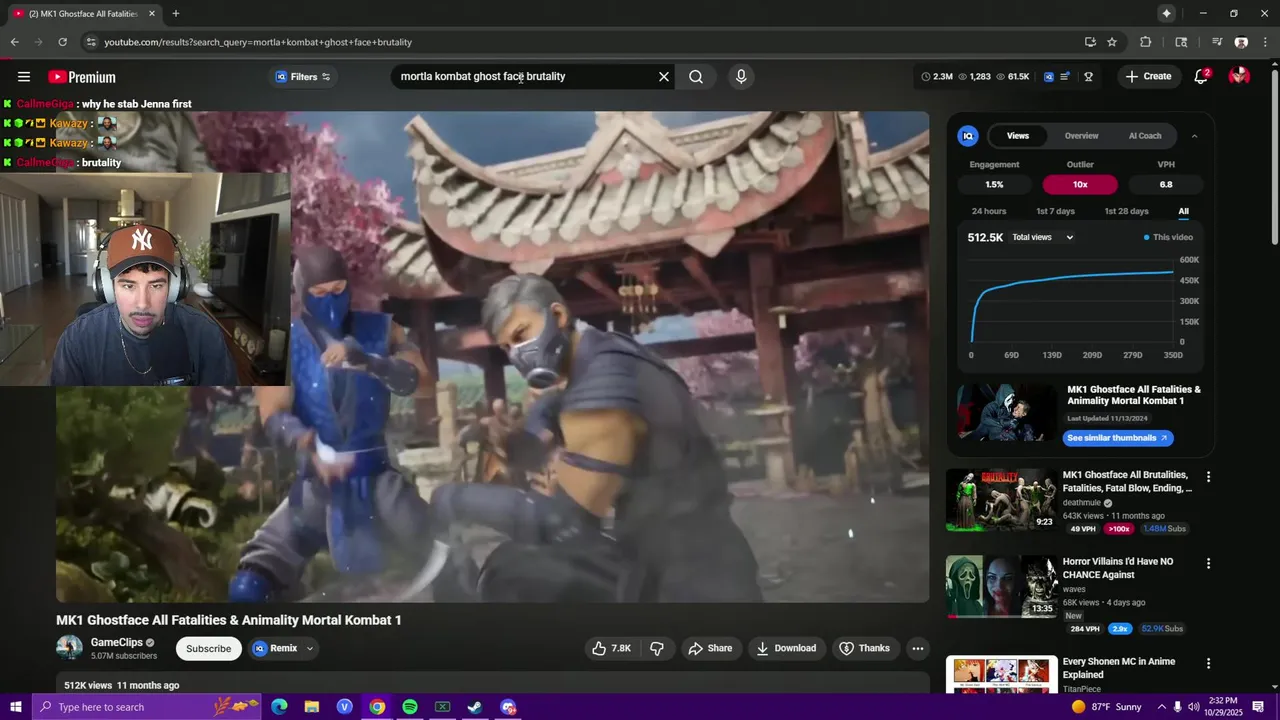Reload the page in Chrome
Image resolution: width=1280 pixels, height=720 pixels.
point(62,42)
